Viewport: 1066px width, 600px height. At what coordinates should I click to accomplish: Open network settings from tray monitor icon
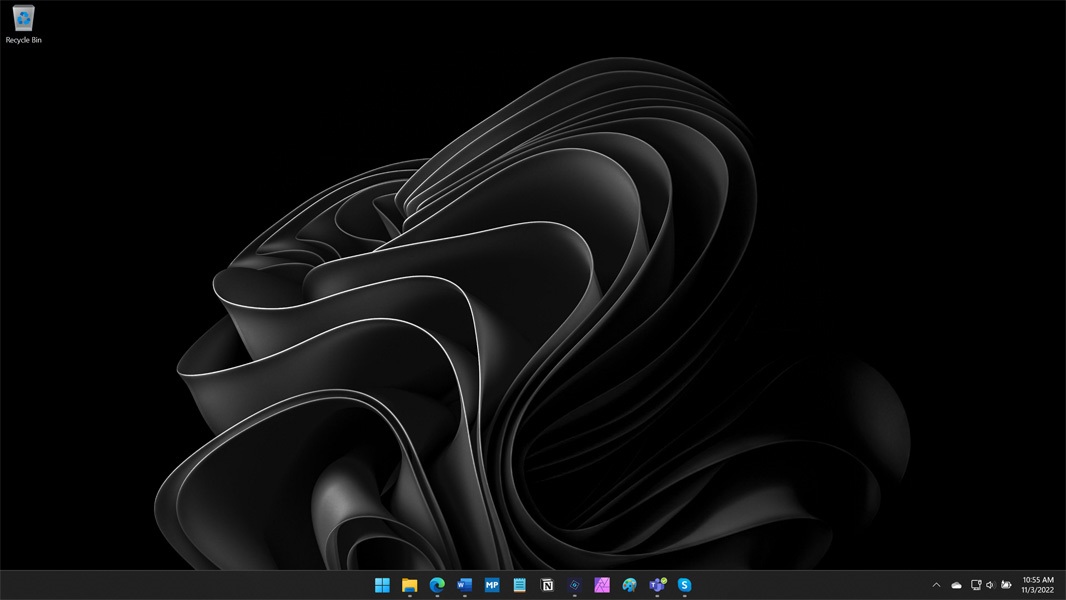pos(976,585)
